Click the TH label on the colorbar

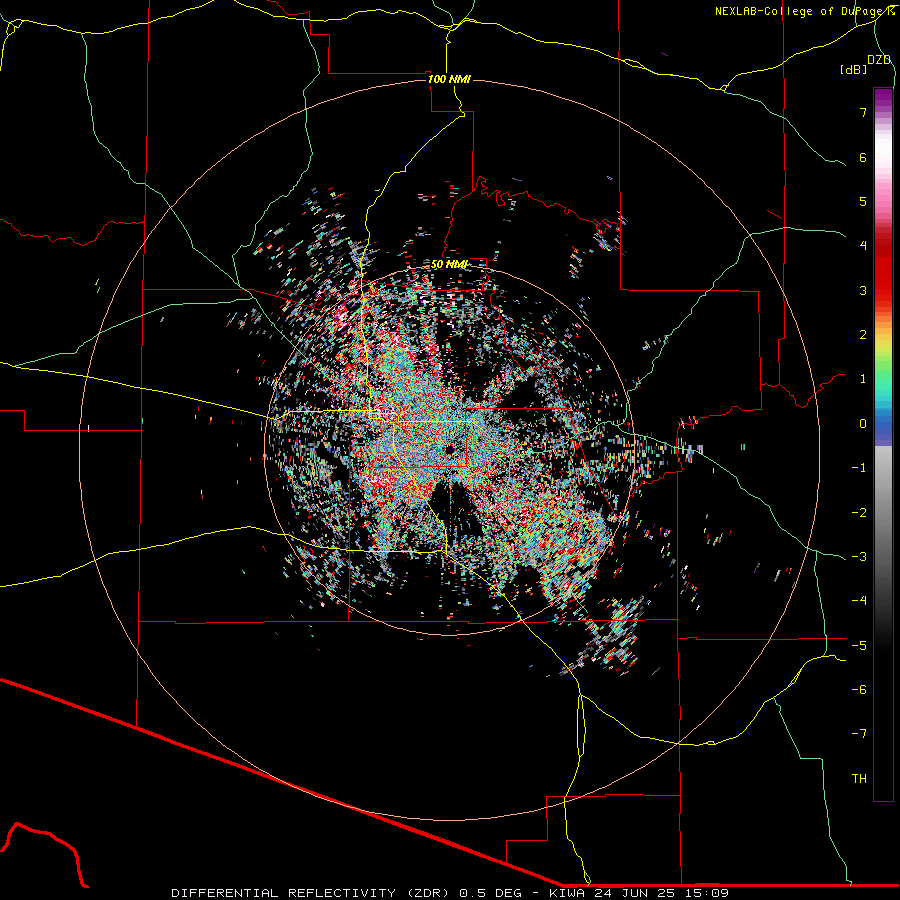[859, 778]
